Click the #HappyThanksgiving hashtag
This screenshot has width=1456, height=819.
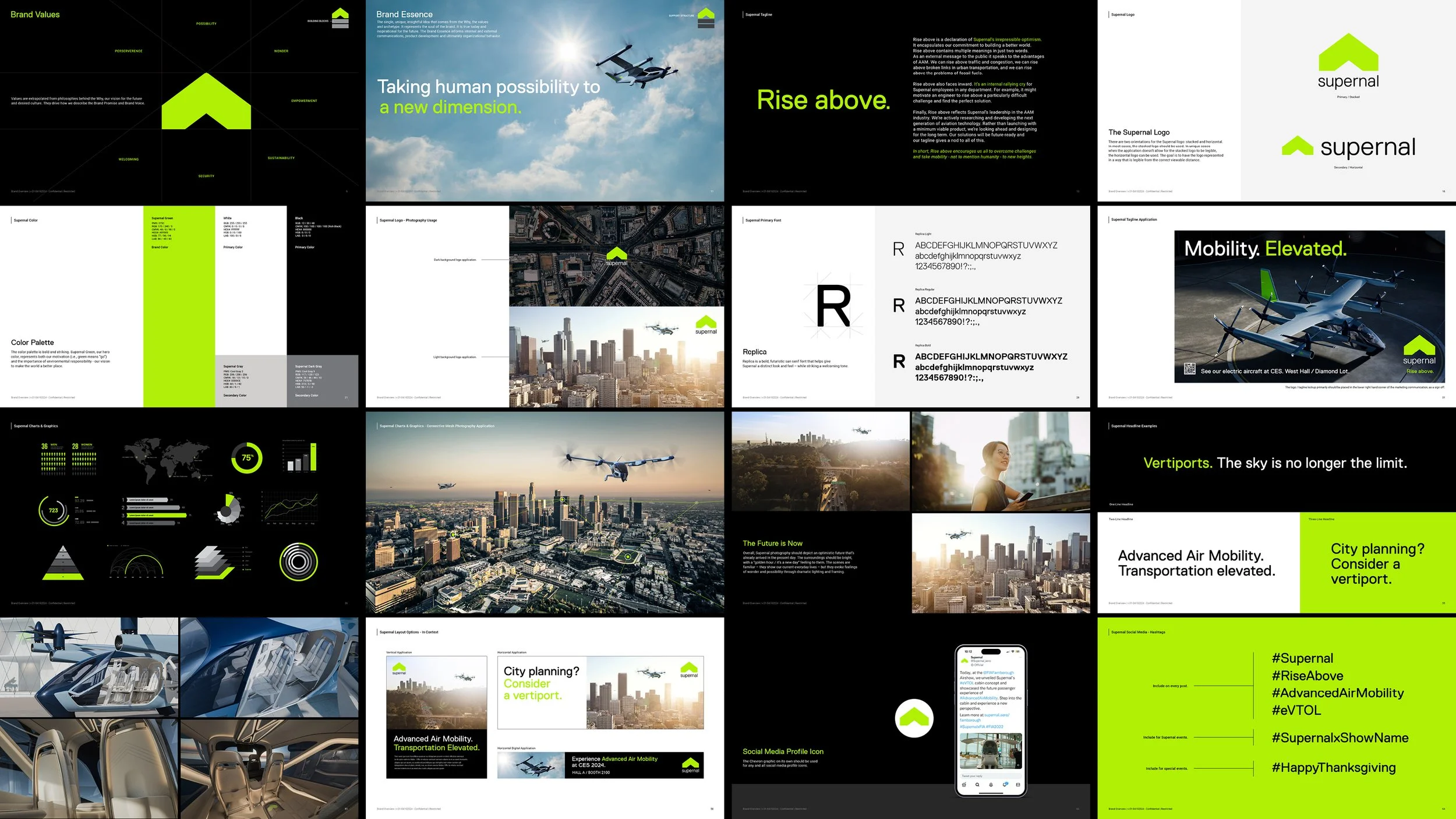(1334, 768)
